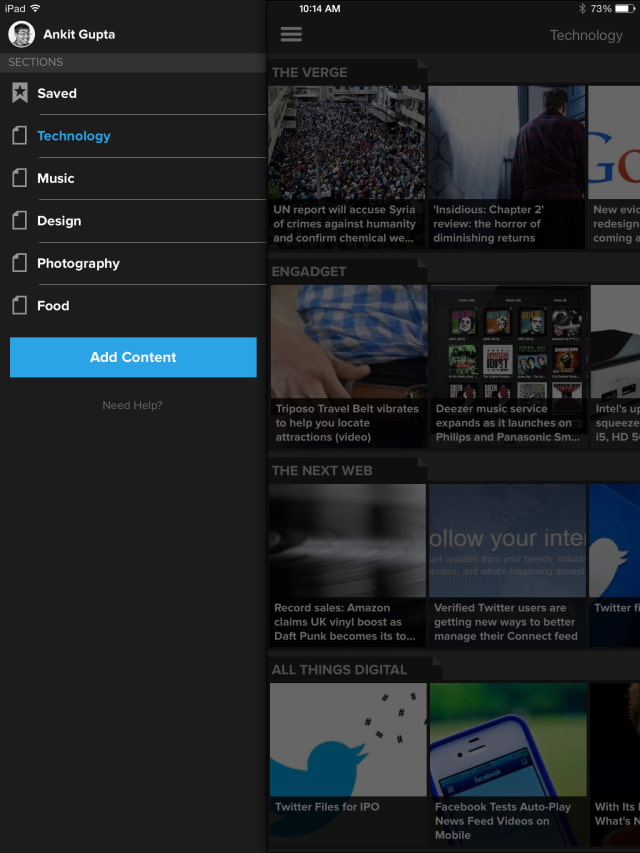Click the Ankit Gupta account name

(79, 34)
